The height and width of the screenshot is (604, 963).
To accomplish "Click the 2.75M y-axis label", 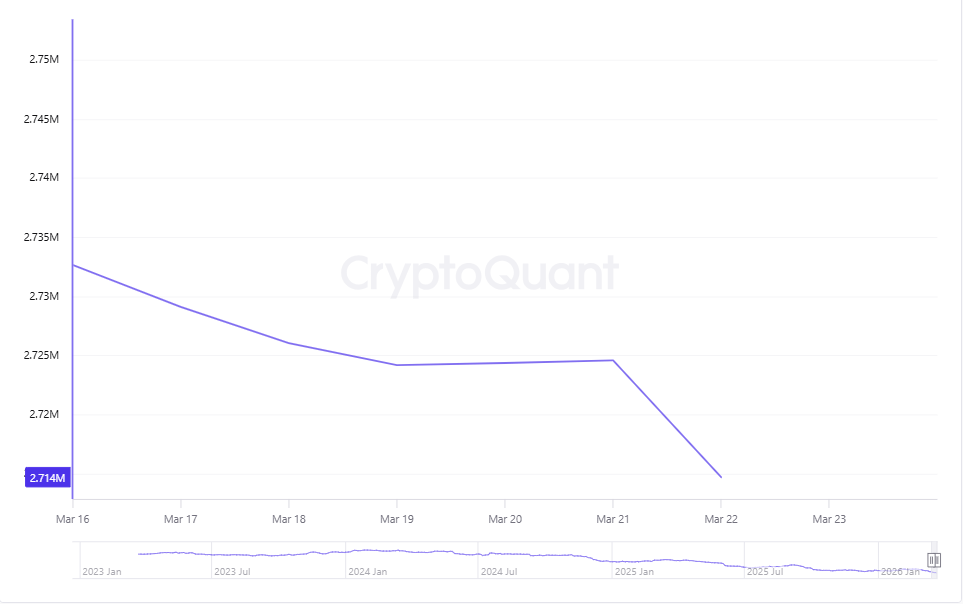I will pos(44,60).
